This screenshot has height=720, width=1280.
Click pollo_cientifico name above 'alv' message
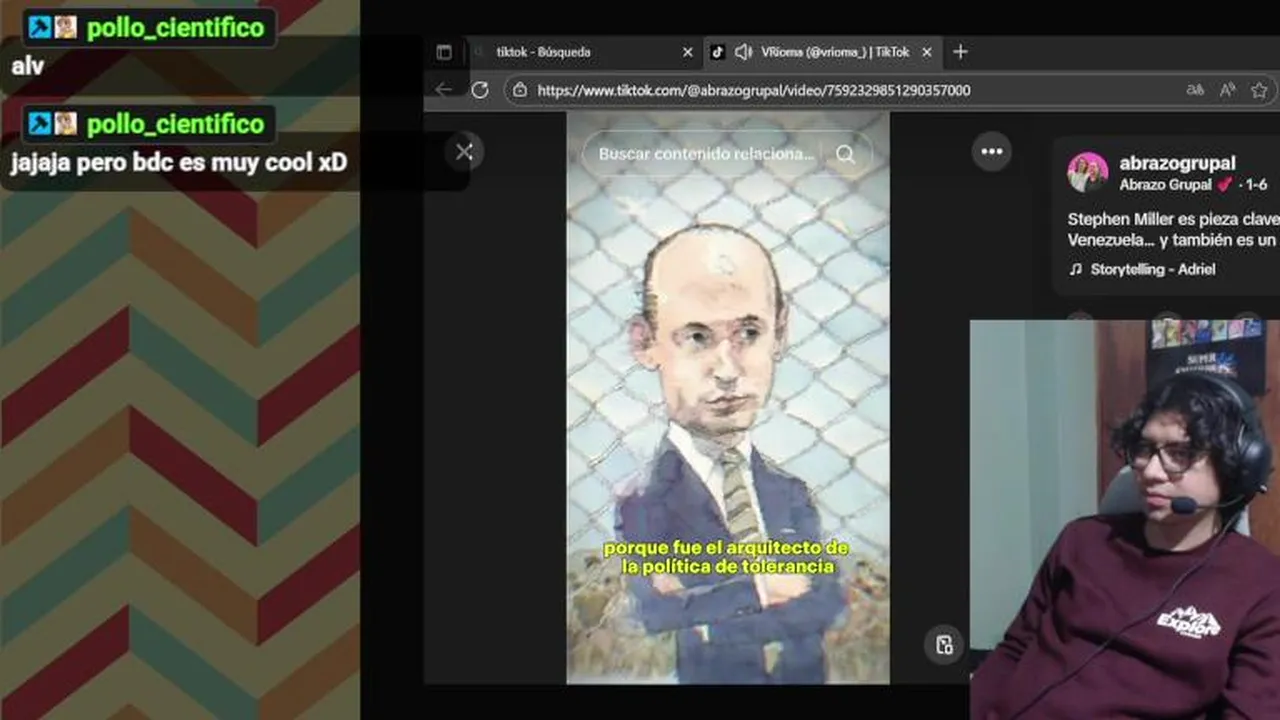(175, 28)
